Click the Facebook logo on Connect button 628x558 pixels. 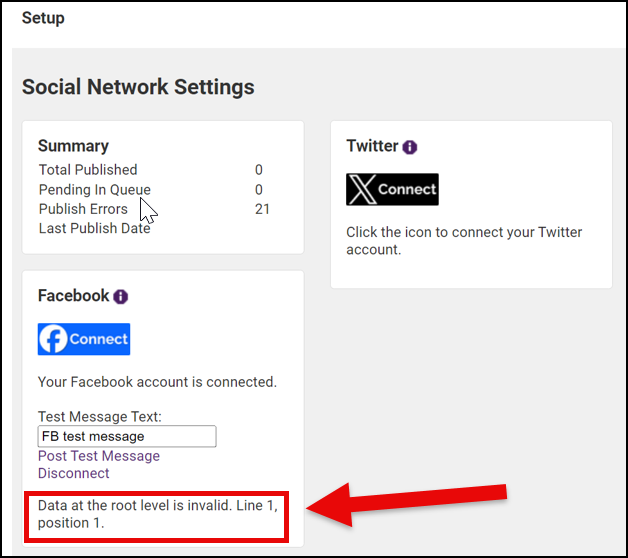pos(54,339)
